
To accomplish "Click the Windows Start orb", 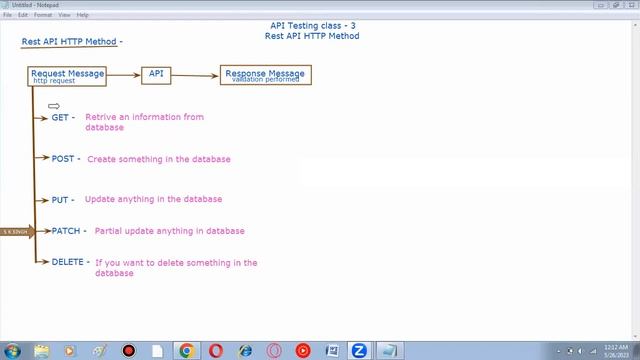I will pyautogui.click(x=12, y=351).
